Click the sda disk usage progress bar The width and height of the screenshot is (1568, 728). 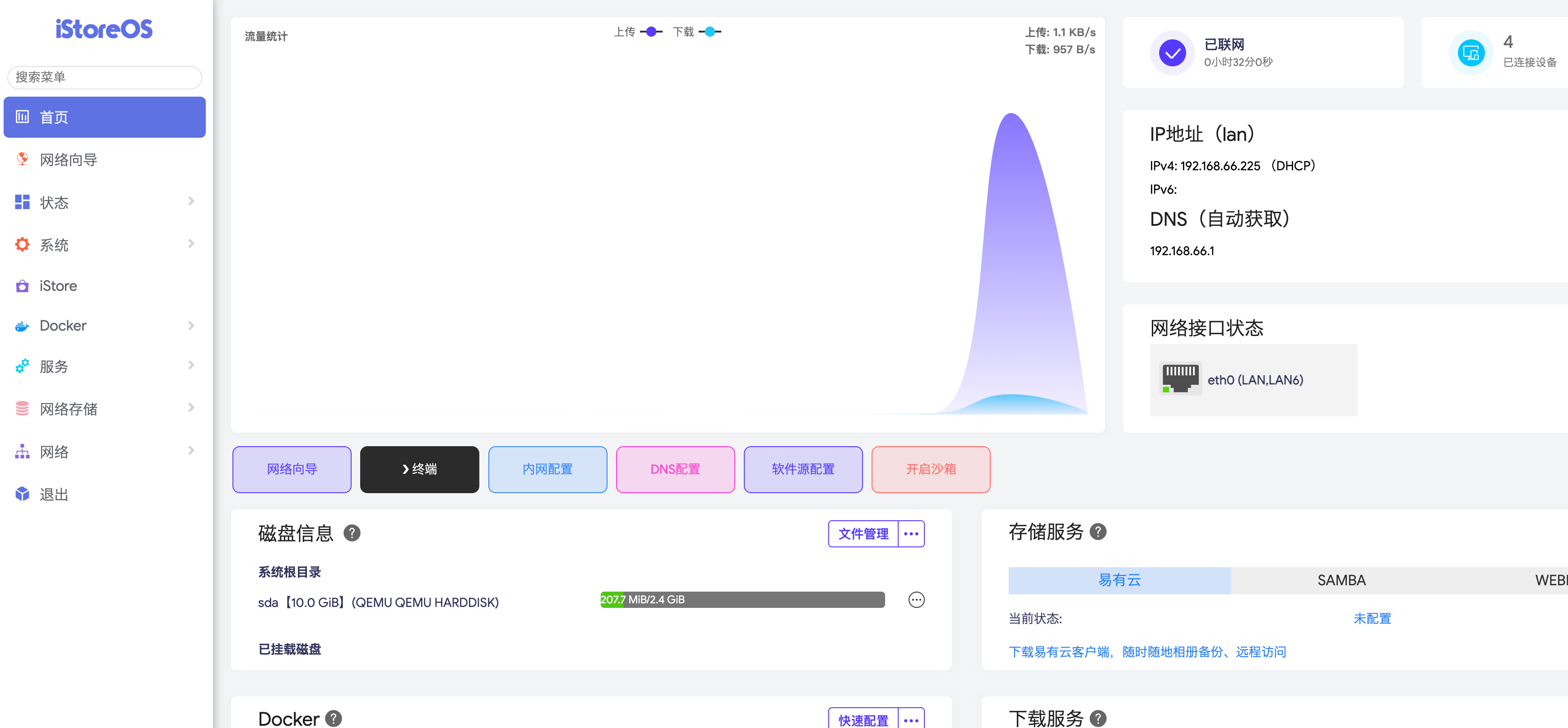tap(742, 599)
